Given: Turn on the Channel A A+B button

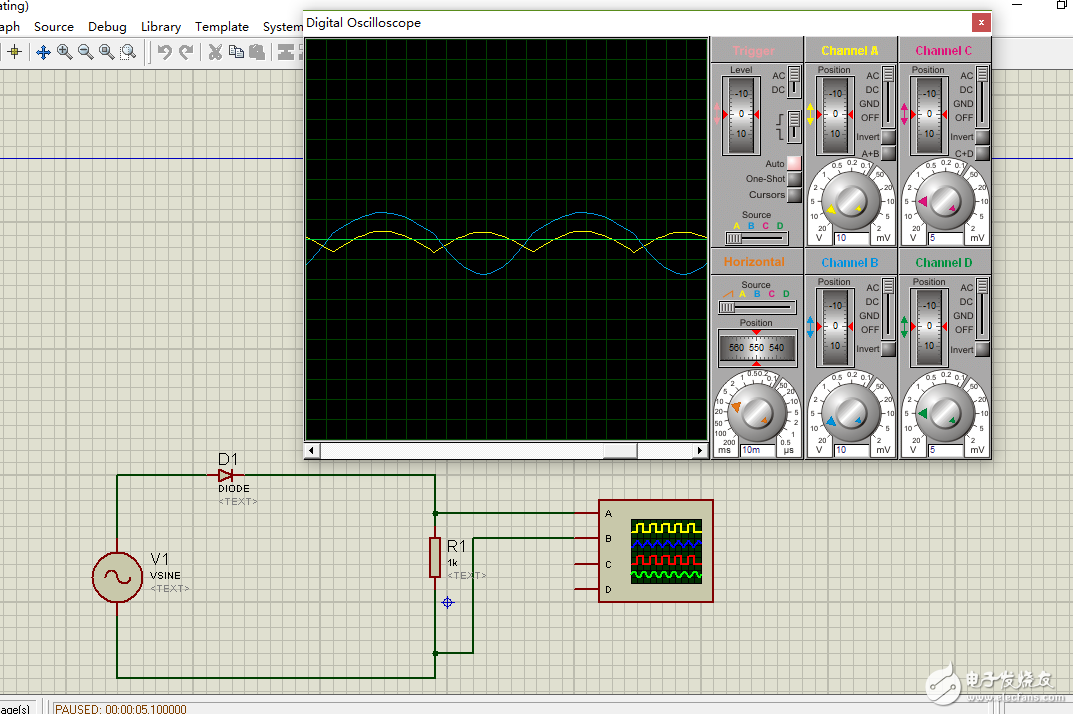Looking at the screenshot, I should (x=888, y=153).
